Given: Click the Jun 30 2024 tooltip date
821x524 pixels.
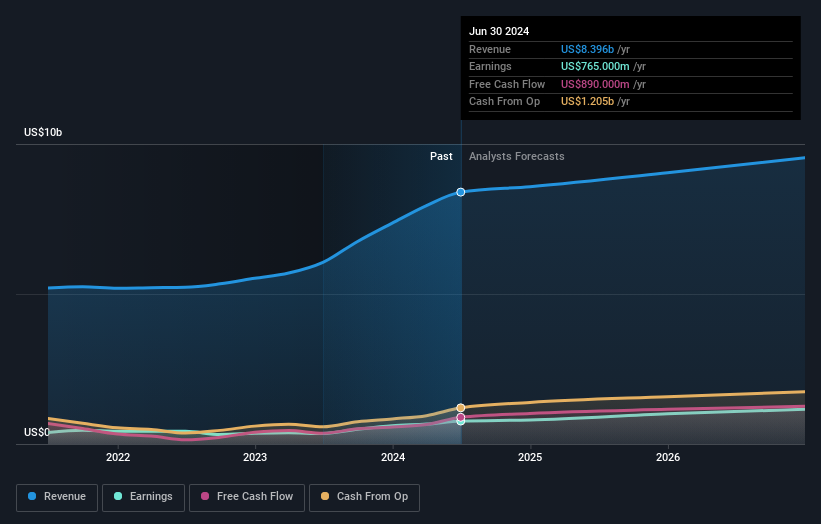Looking at the screenshot, I should tap(499, 31).
